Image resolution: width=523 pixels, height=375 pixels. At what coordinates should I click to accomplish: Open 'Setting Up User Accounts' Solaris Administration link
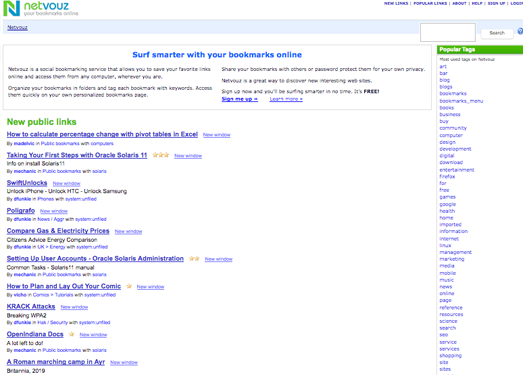pyautogui.click(x=95, y=259)
